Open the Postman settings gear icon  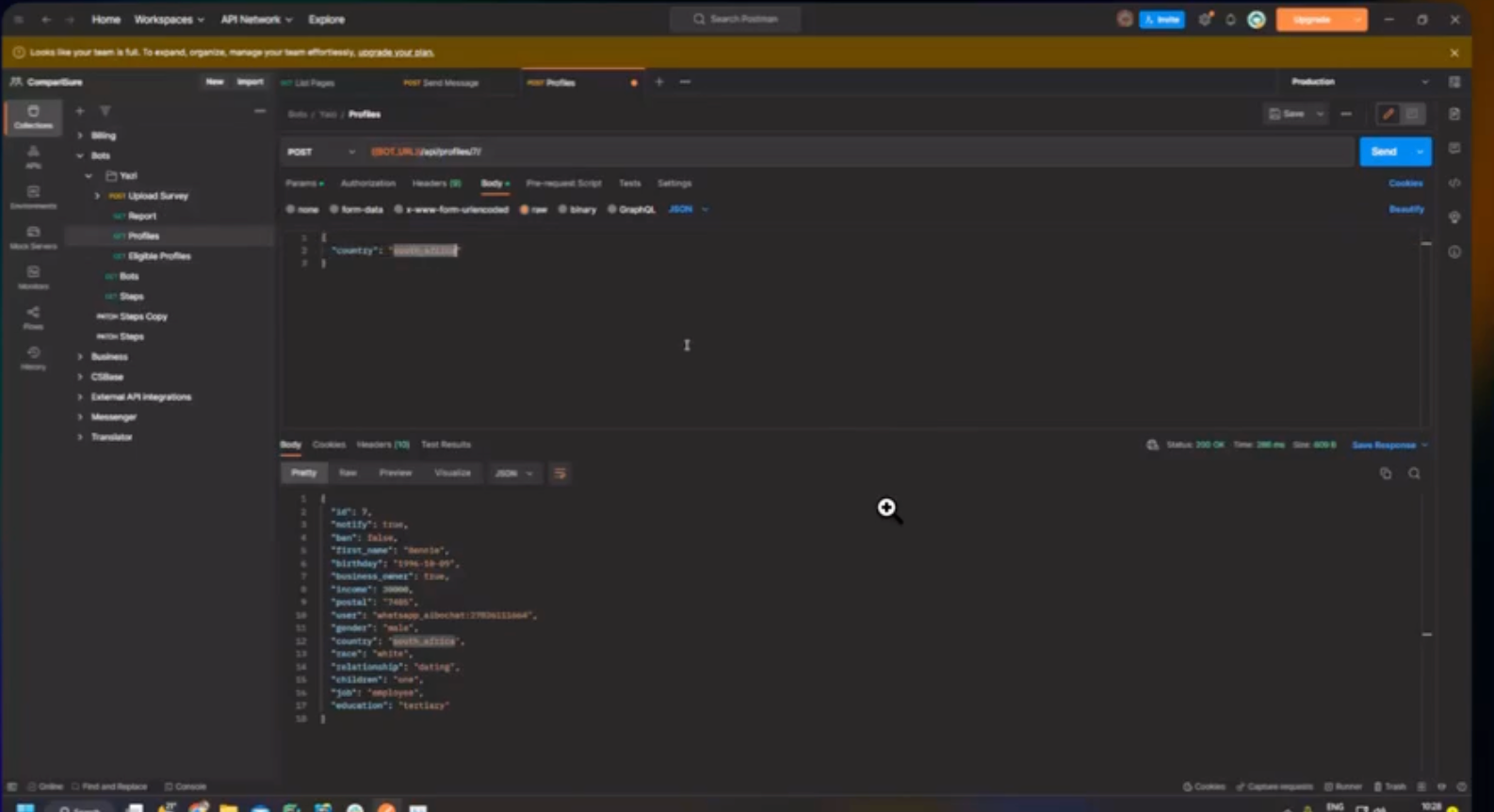1205,19
